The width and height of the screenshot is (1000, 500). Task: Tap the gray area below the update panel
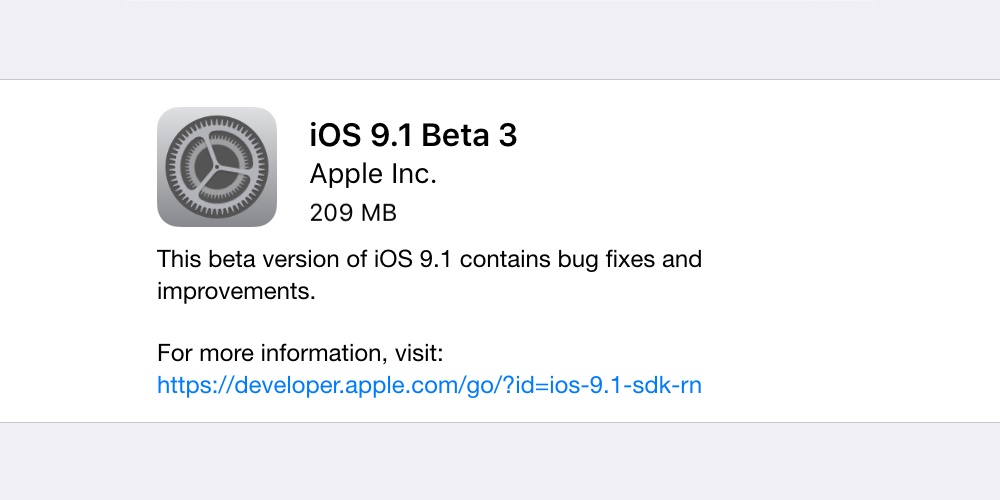500,461
